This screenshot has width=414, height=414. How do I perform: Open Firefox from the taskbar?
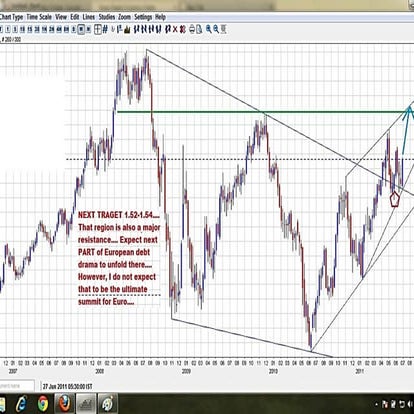click(x=64, y=404)
